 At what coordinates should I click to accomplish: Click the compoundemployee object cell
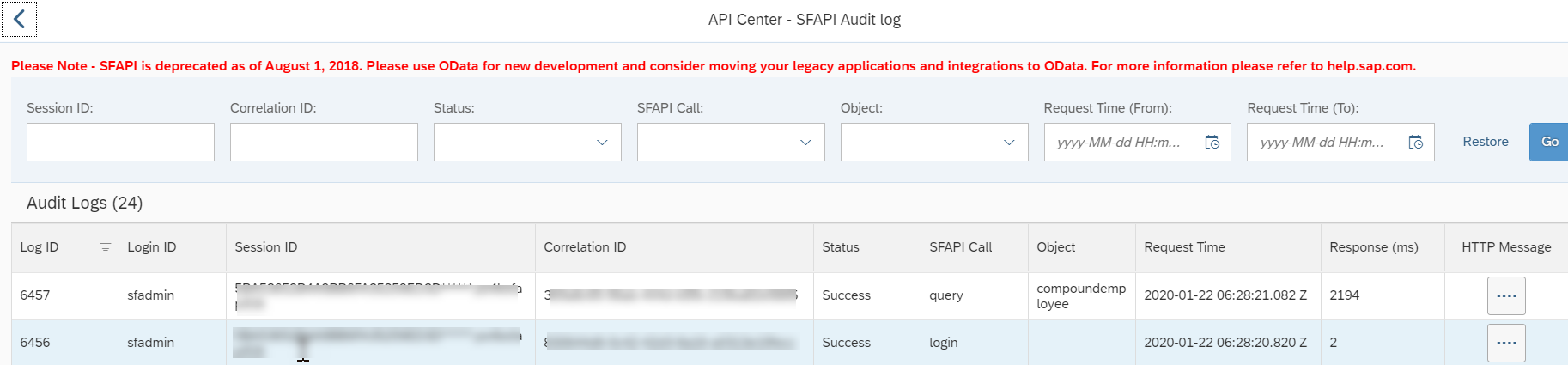(x=1081, y=295)
